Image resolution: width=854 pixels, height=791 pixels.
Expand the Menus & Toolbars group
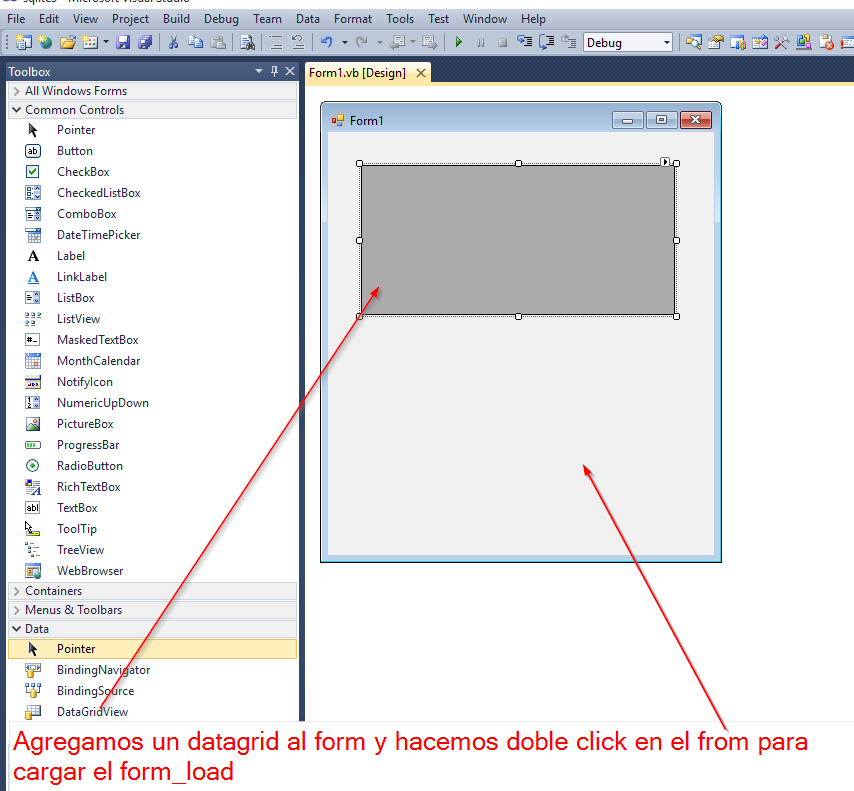16,610
